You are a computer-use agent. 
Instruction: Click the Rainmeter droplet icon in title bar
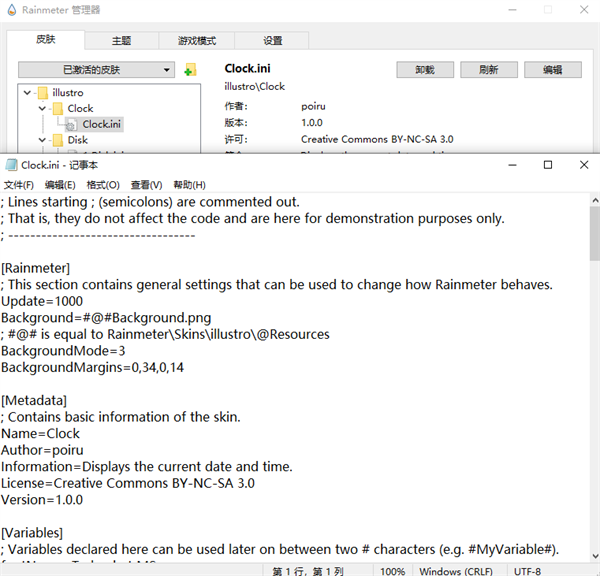pyautogui.click(x=12, y=10)
